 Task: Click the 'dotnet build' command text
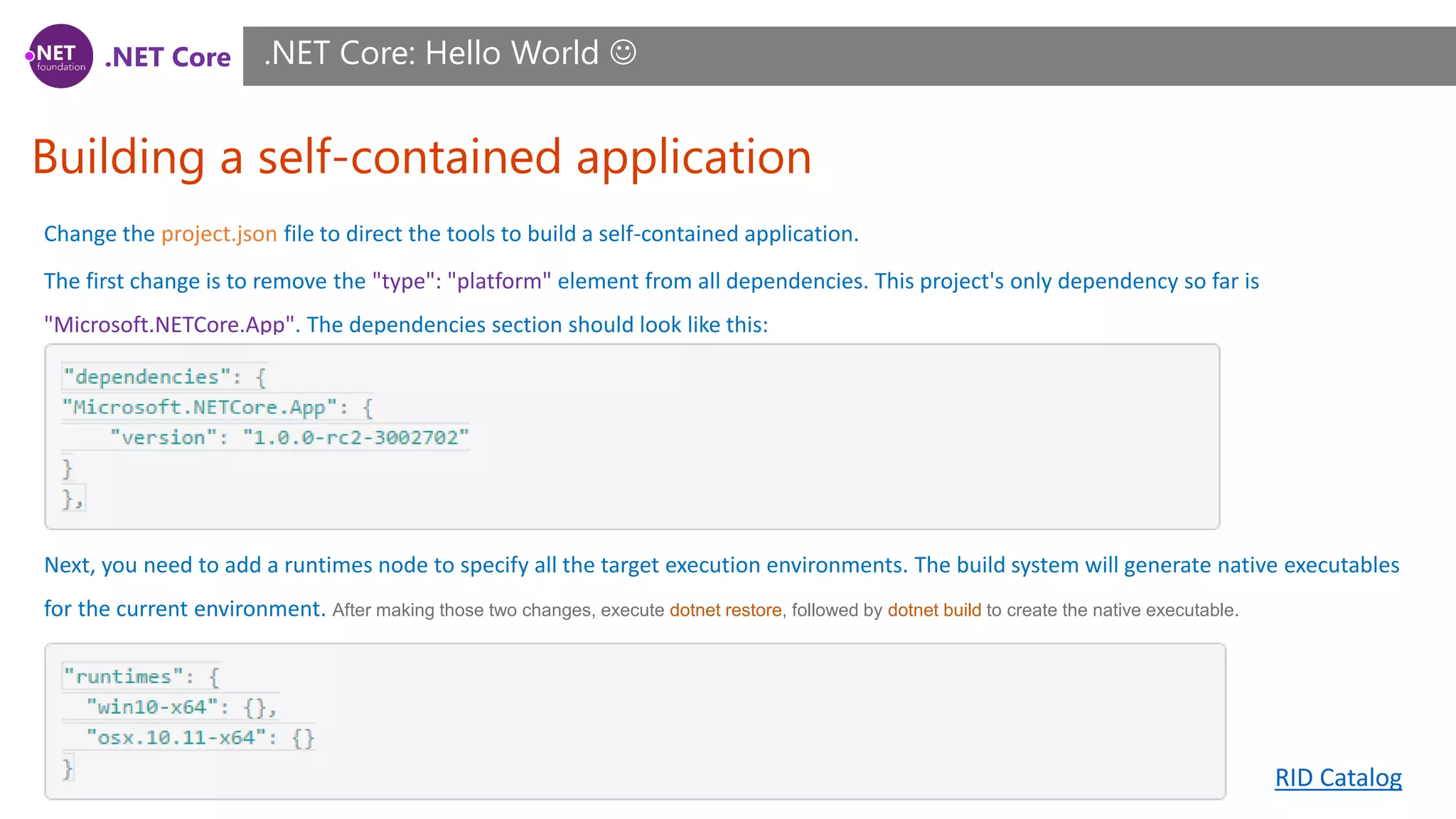coord(933,610)
